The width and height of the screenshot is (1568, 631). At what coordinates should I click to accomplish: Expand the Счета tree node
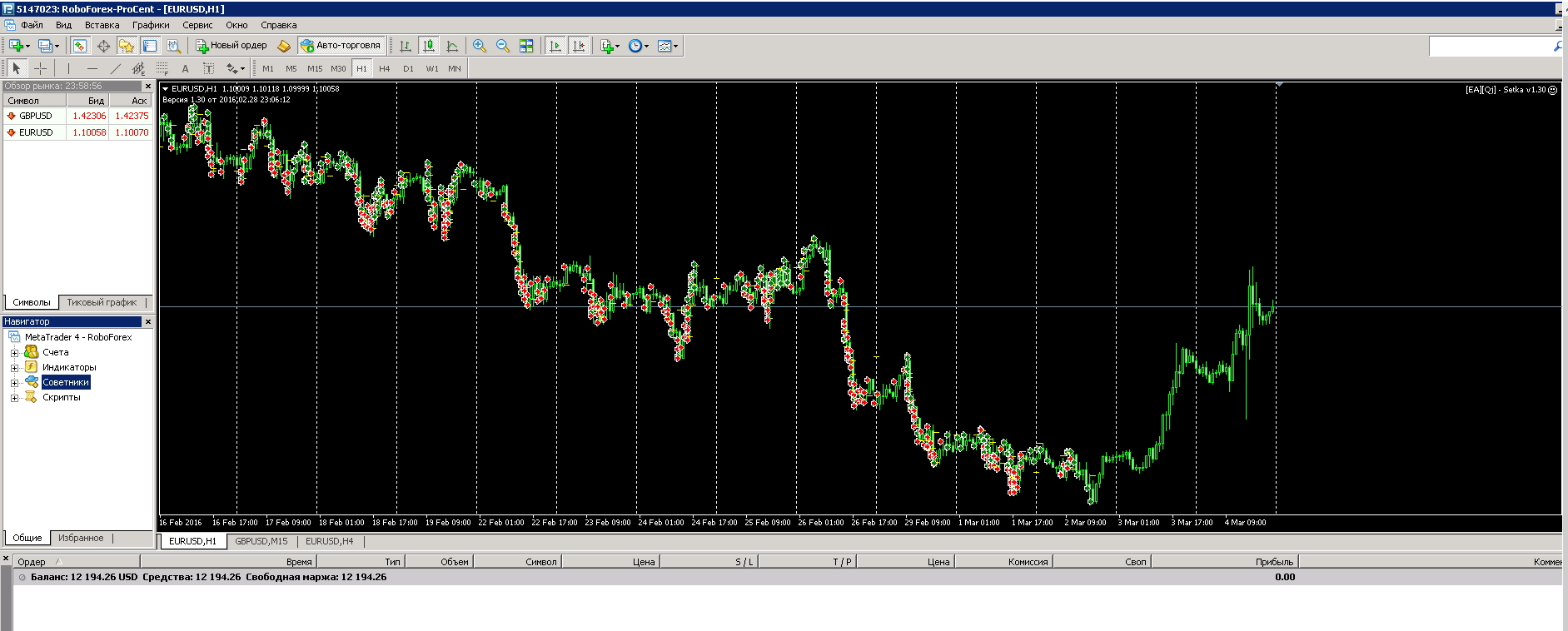(x=14, y=353)
